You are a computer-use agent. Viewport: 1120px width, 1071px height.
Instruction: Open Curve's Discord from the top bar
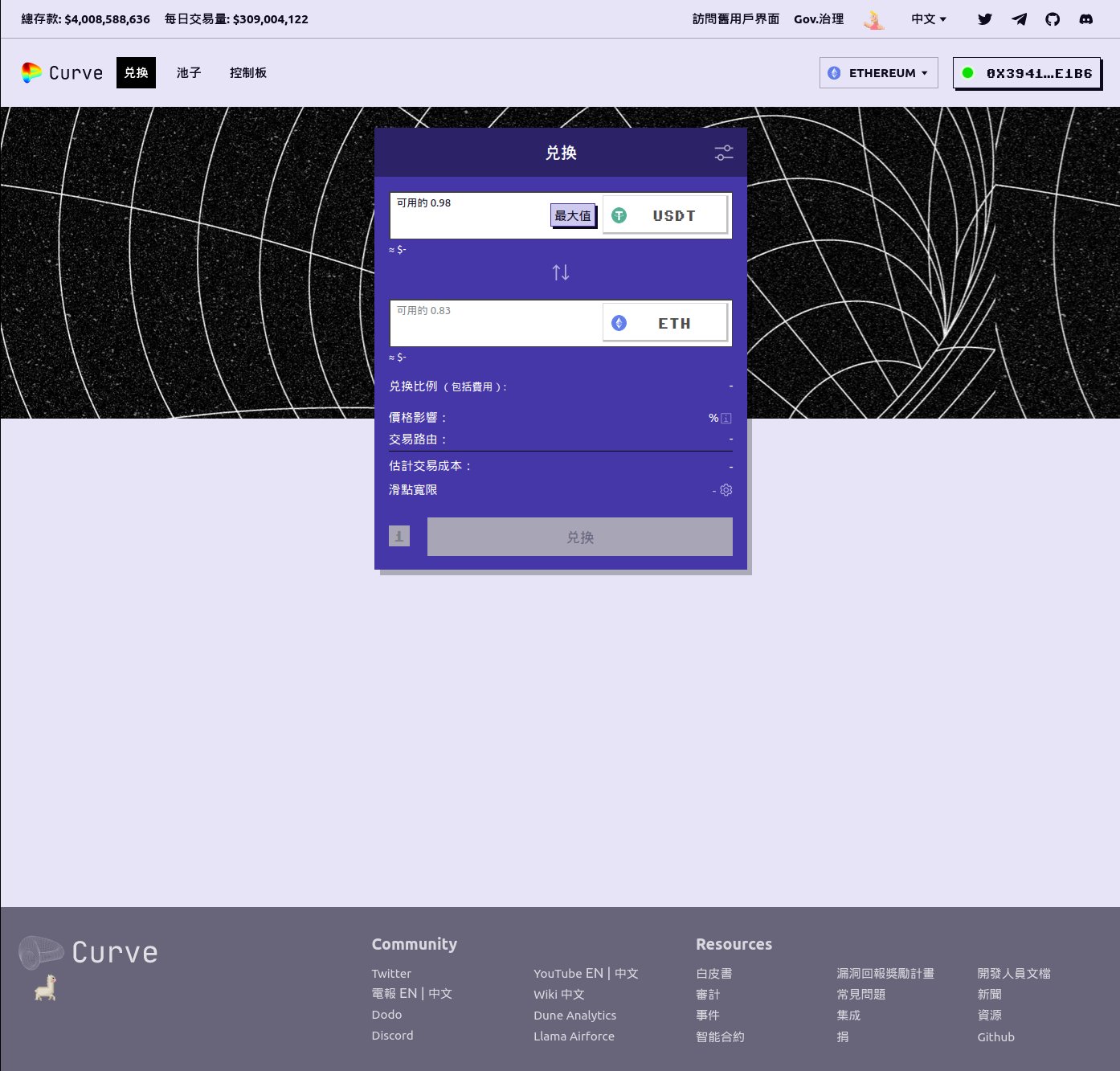pyautogui.click(x=1086, y=18)
